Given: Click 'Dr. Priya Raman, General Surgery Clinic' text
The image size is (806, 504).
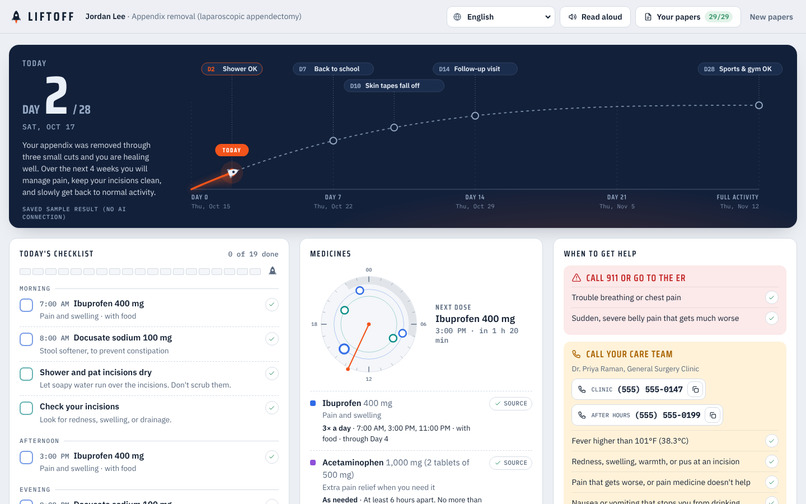Looking at the screenshot, I should point(635,369).
